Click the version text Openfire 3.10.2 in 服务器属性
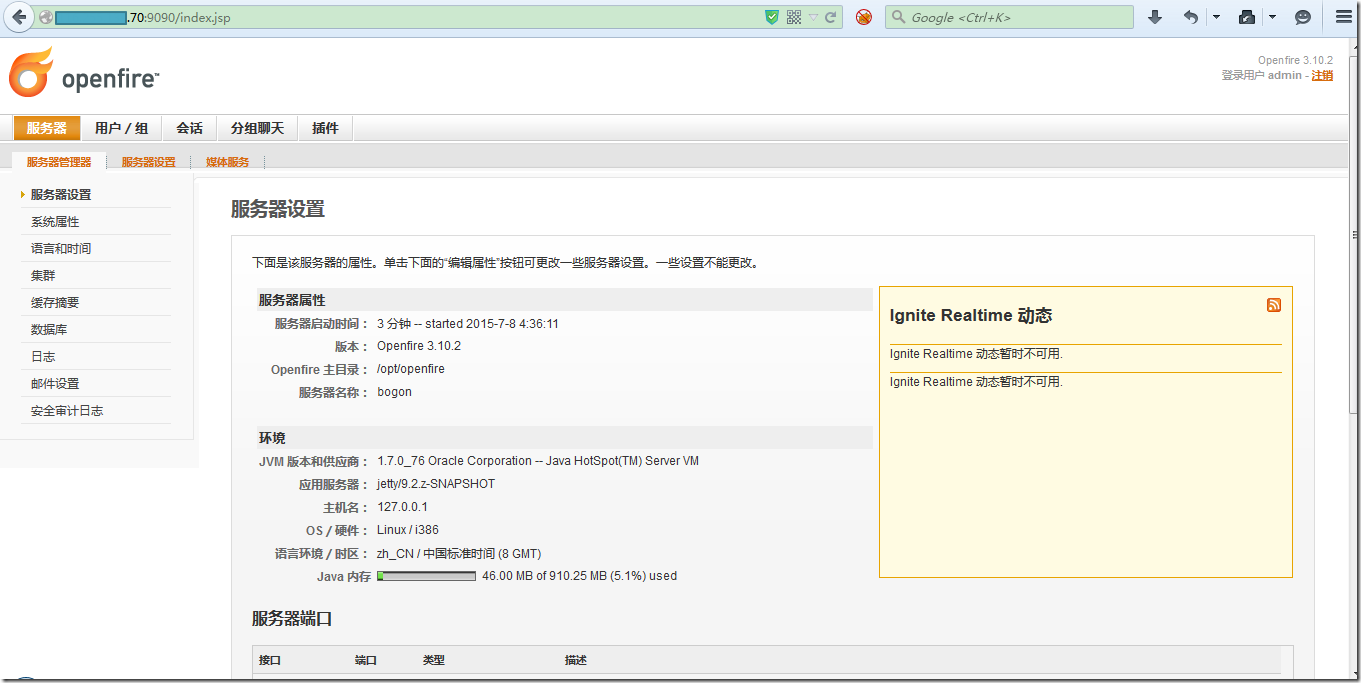Viewport: 1361px width, 683px height. (419, 346)
